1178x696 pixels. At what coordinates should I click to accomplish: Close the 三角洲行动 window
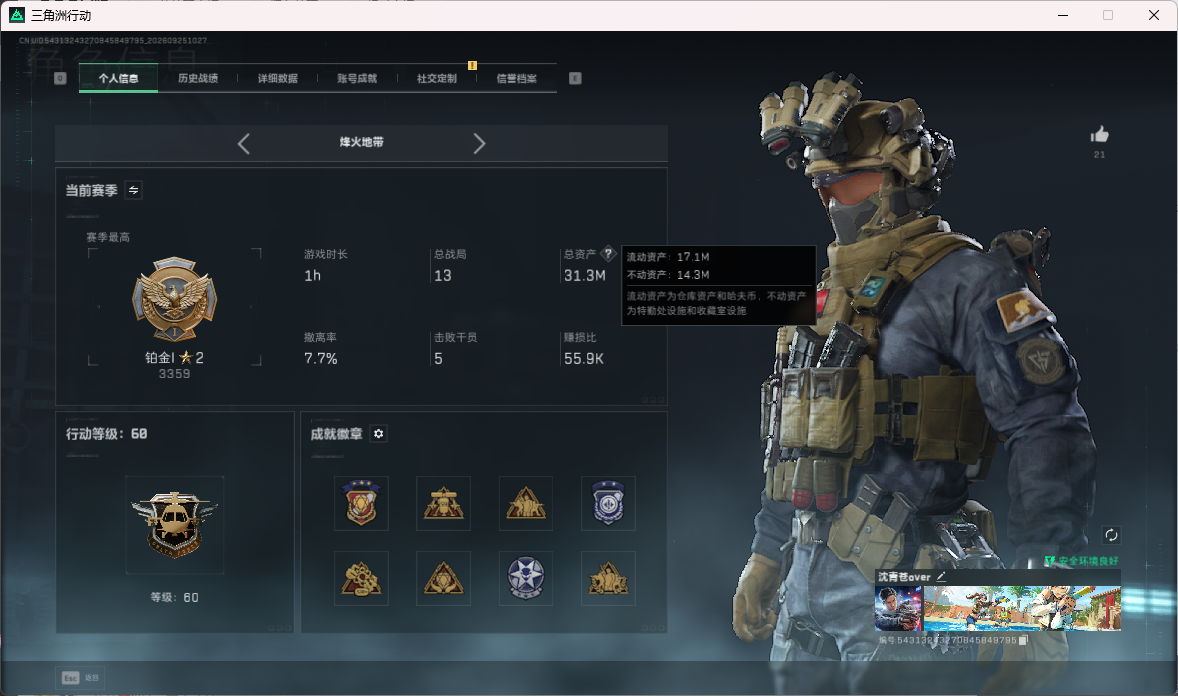click(1154, 15)
